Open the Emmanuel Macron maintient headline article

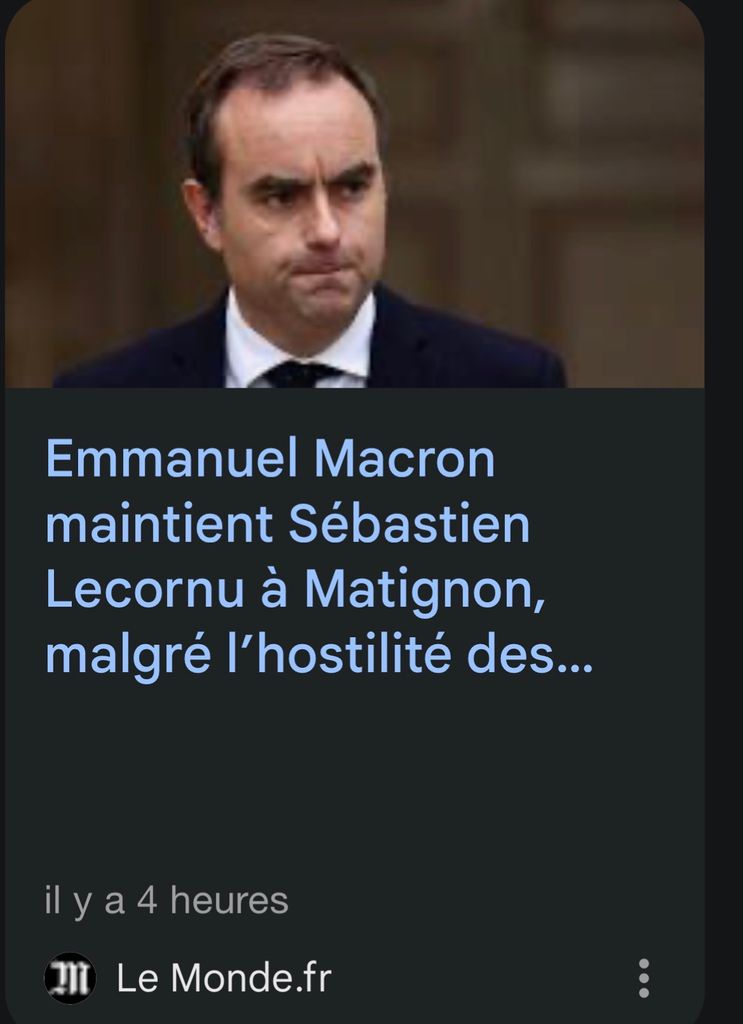coord(319,556)
